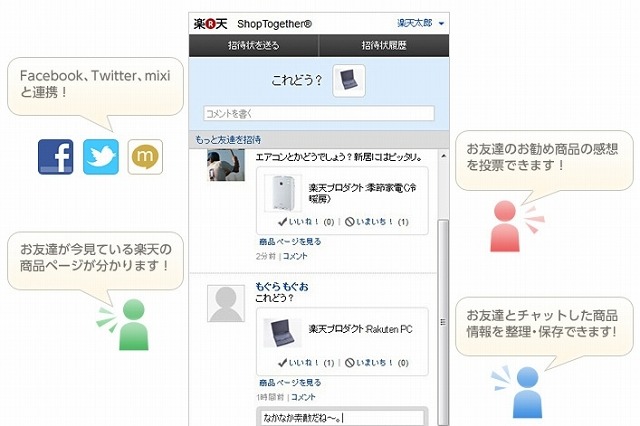Click the green person figure icon
Image resolution: width=640 pixels, height=426 pixels.
tap(133, 324)
